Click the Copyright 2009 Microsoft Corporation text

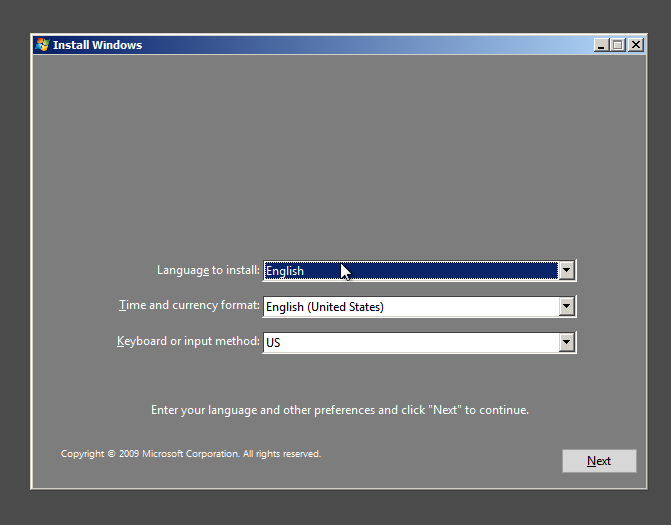pyautogui.click(x=191, y=454)
